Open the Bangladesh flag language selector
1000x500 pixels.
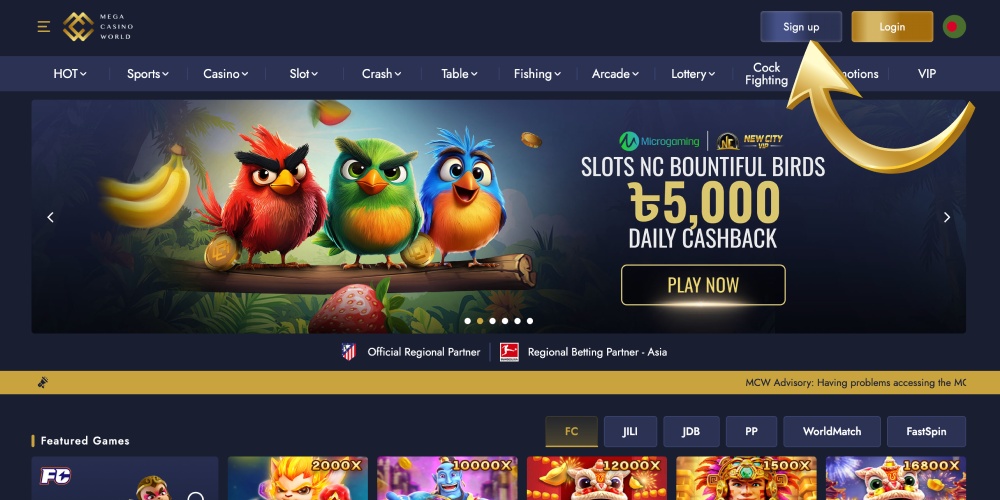click(954, 27)
